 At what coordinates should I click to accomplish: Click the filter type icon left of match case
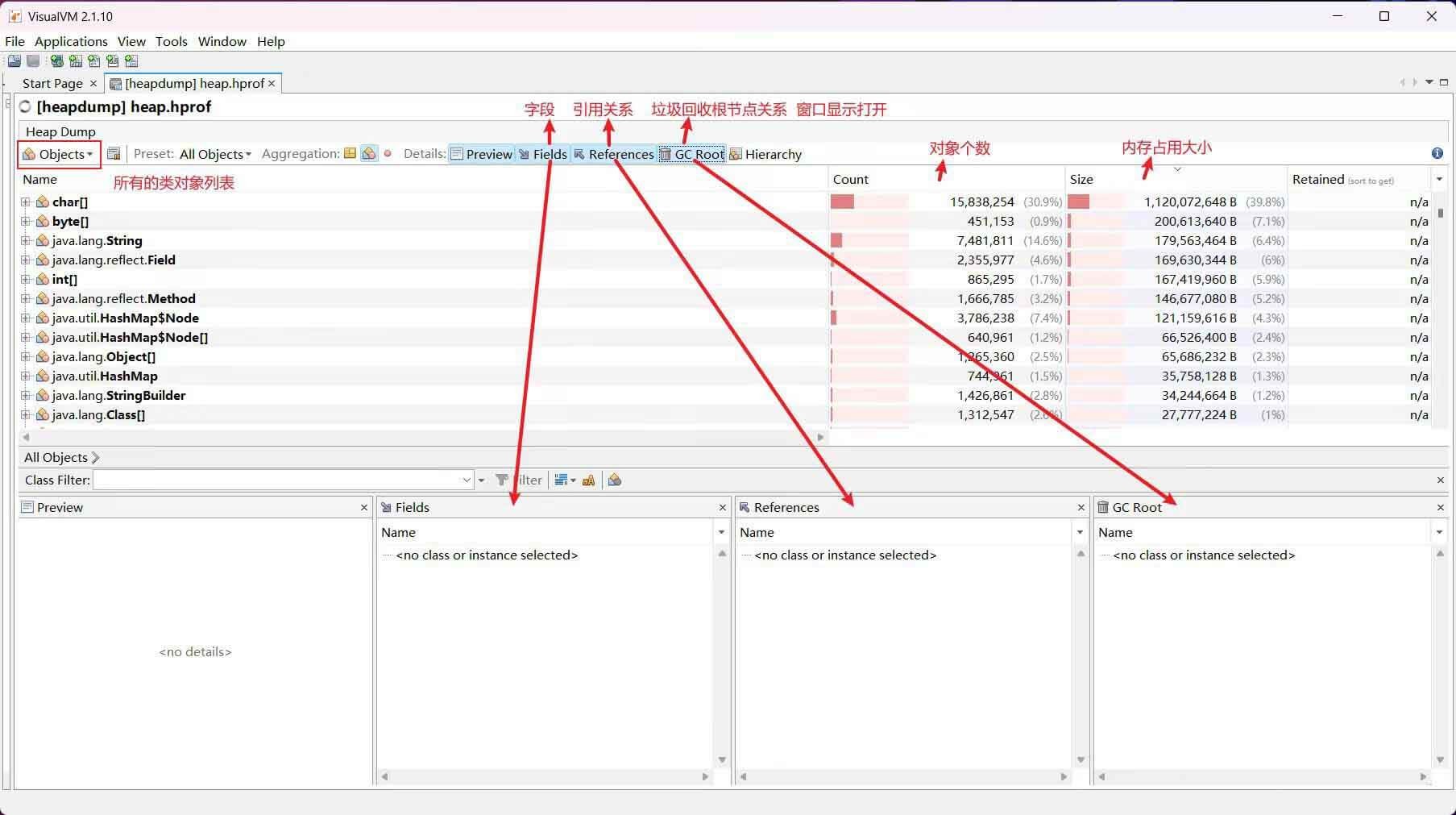tap(562, 480)
